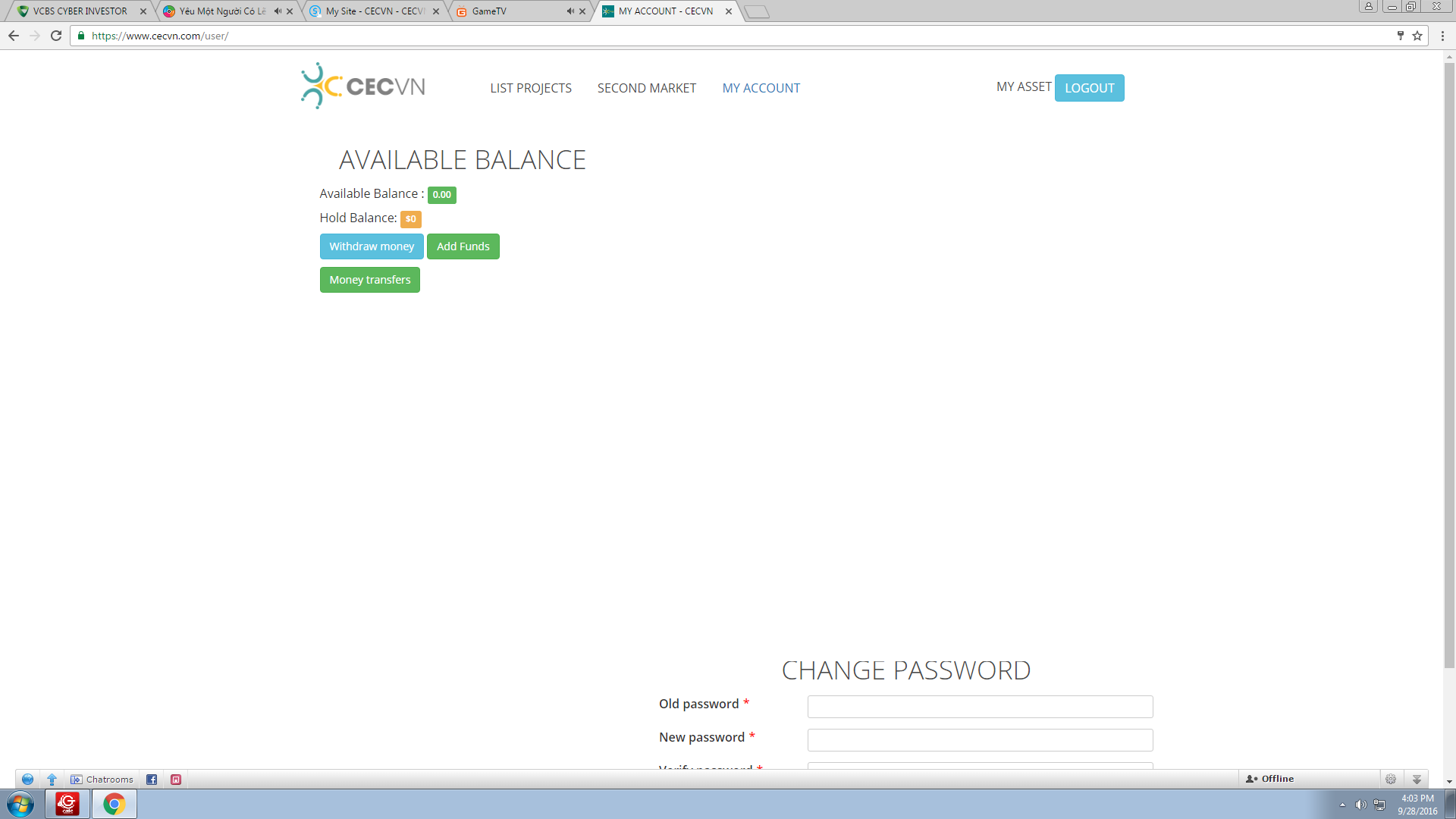This screenshot has height=819, width=1456.
Task: Mute the GameTV tab audio
Action: [570, 11]
